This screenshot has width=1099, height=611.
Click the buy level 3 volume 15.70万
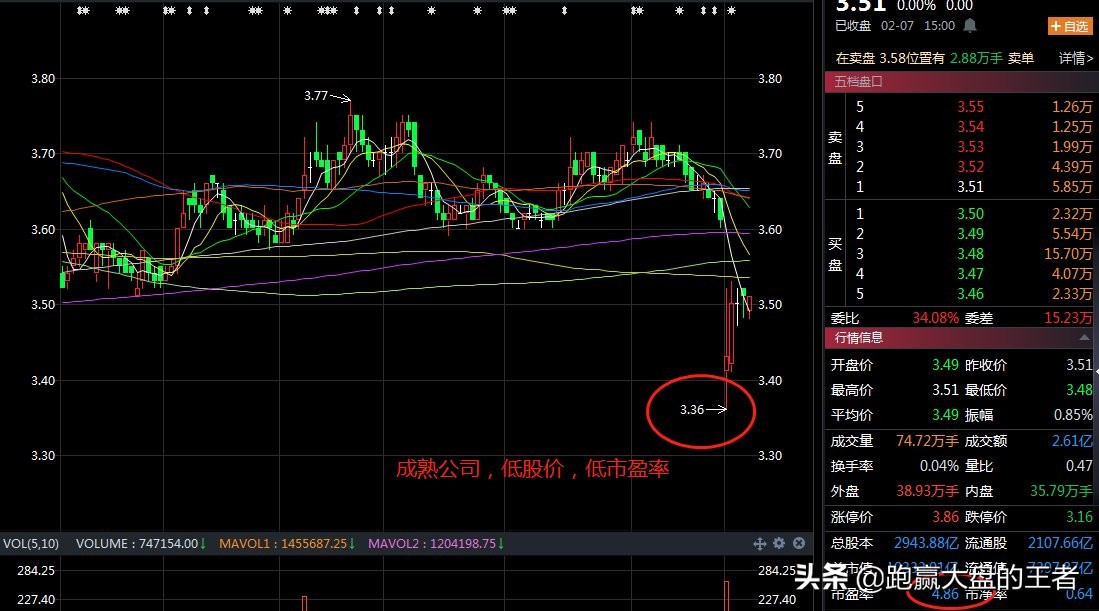click(x=1070, y=254)
